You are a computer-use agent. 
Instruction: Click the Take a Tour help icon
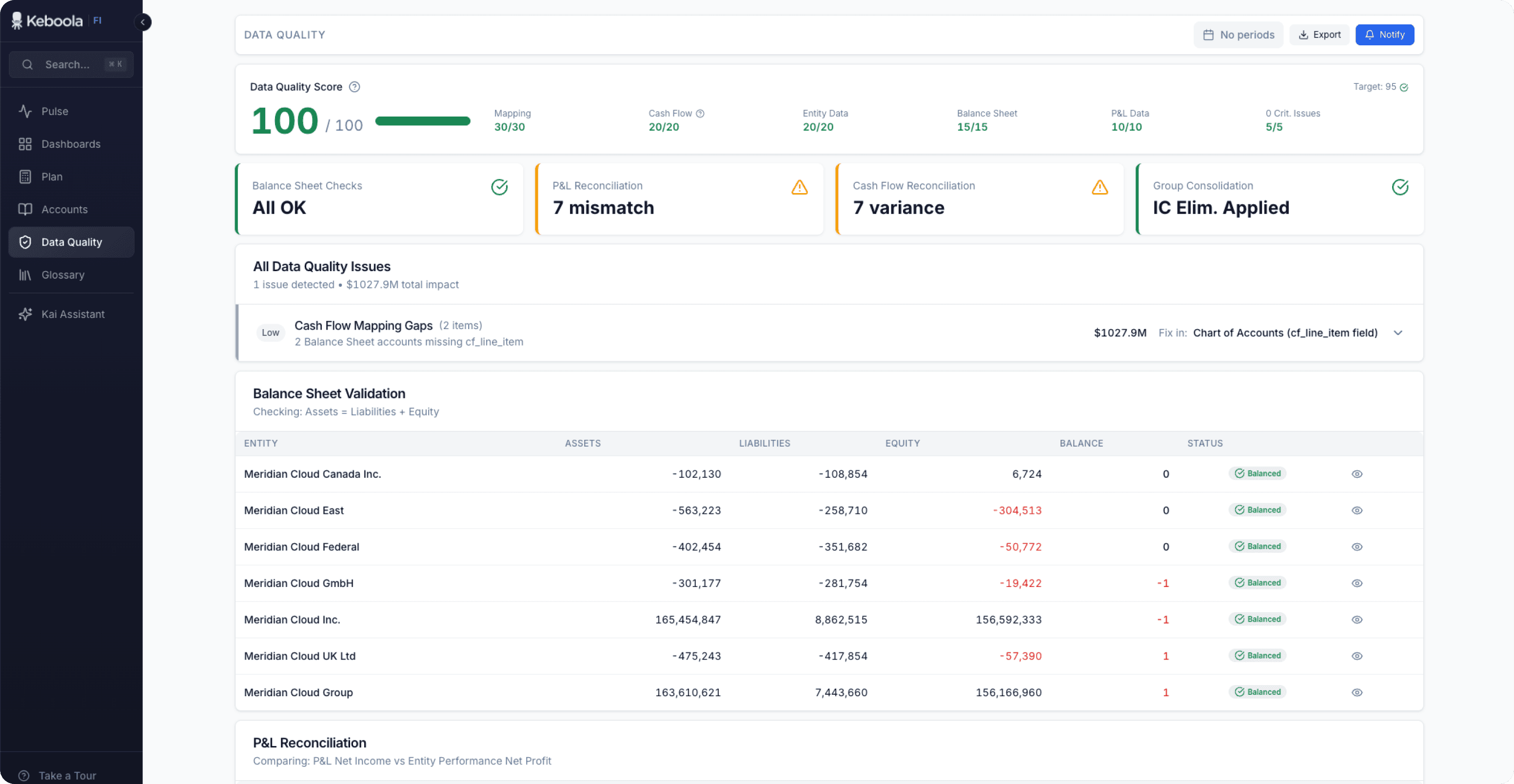pos(23,776)
